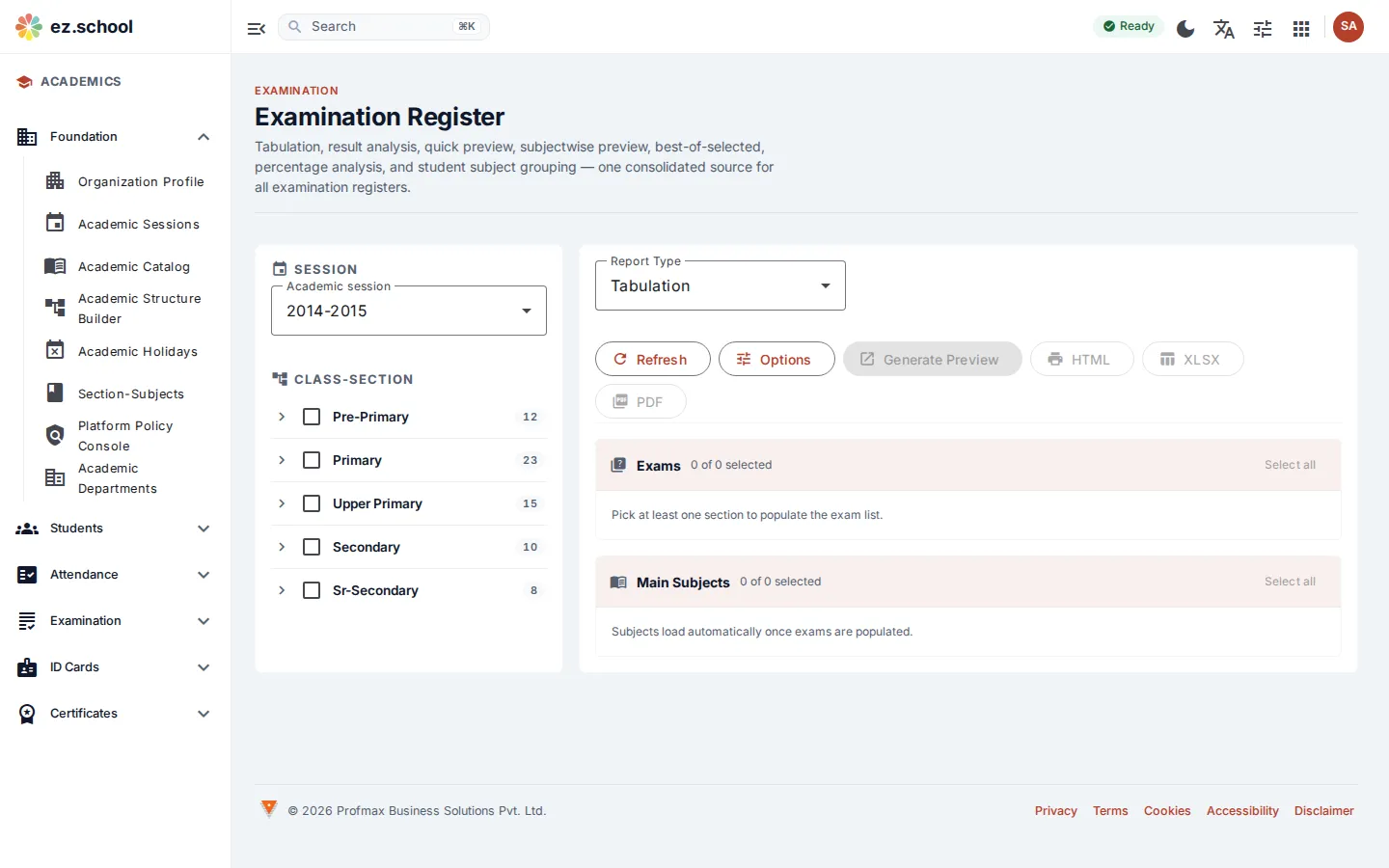1389x868 pixels.
Task: Toggle dark mode moon icon
Action: pyautogui.click(x=1185, y=29)
